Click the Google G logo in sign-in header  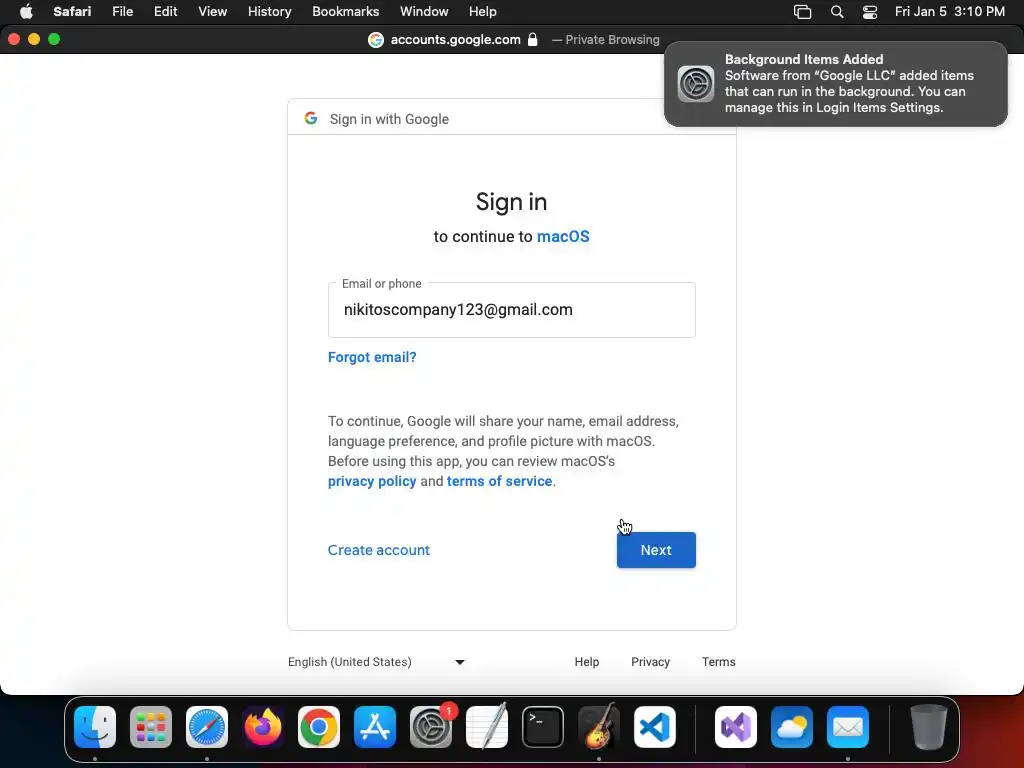click(x=311, y=118)
